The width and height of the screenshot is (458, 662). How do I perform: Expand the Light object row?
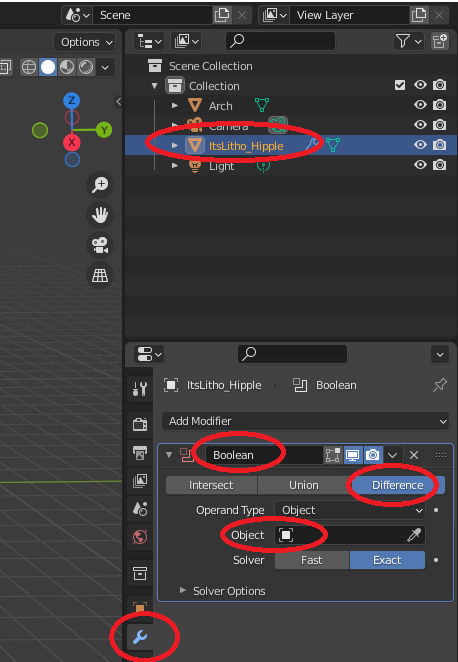pos(174,166)
